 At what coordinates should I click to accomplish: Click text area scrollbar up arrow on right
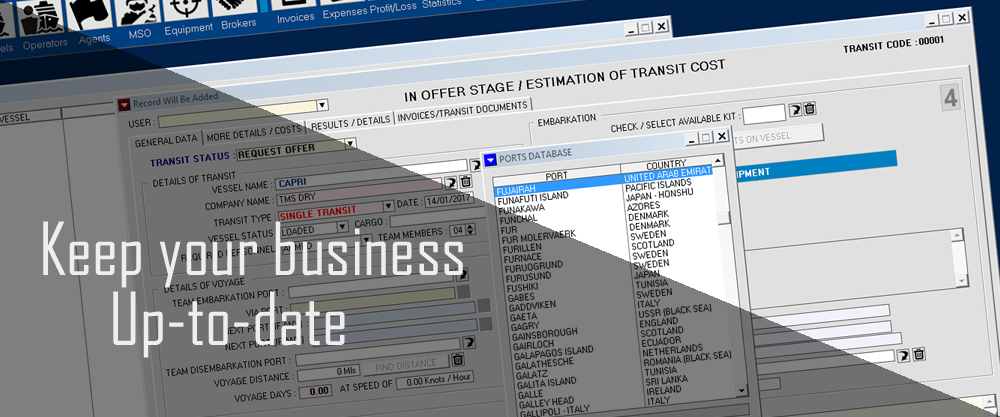pos(957,235)
